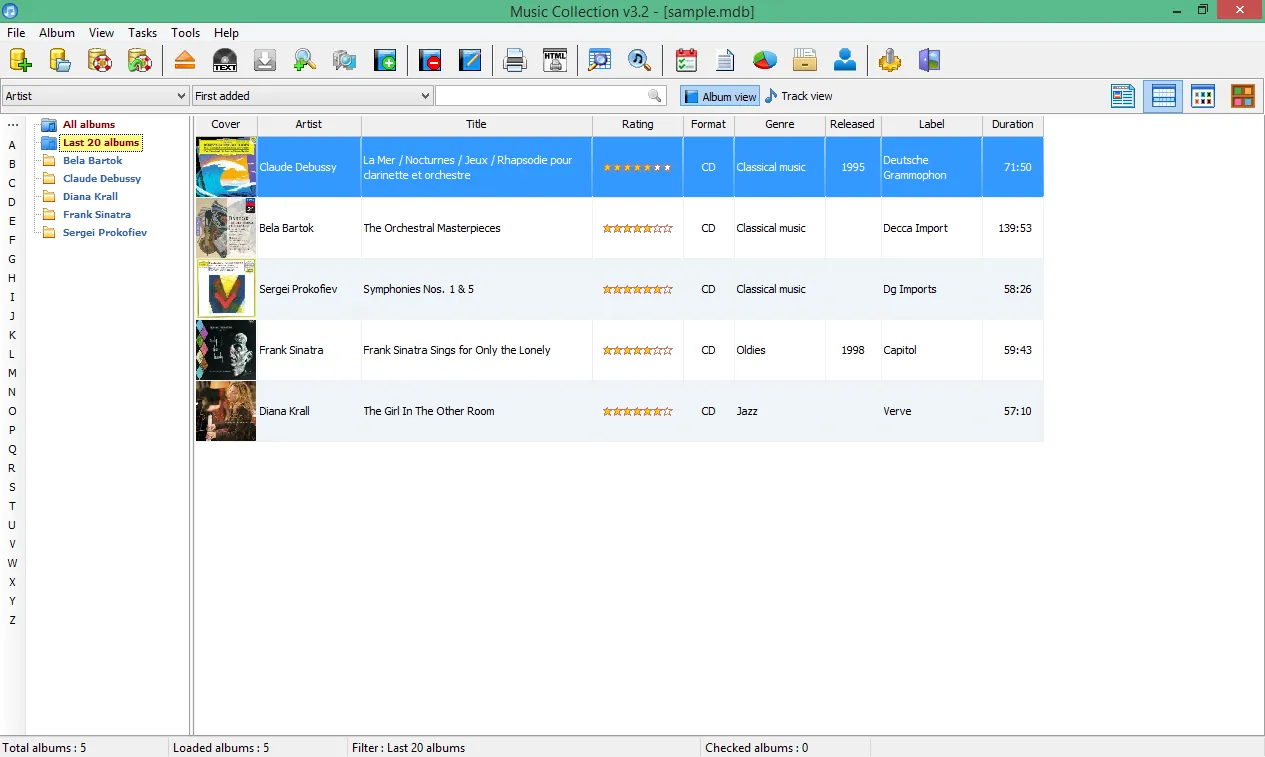Screen dimensions: 1265x757
Task: Click the HTML export icon
Action: 555,60
